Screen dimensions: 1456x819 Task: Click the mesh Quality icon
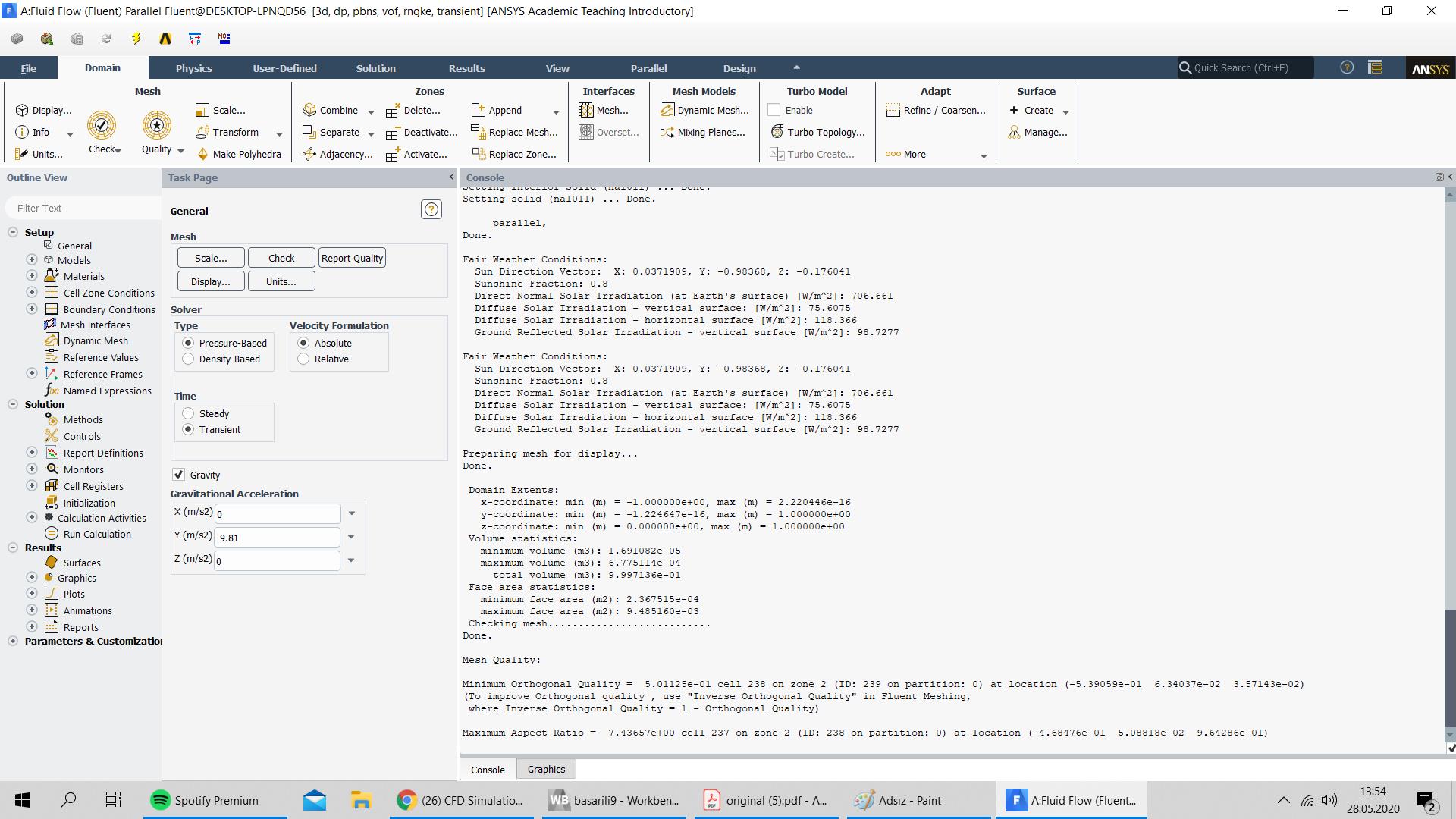click(157, 126)
